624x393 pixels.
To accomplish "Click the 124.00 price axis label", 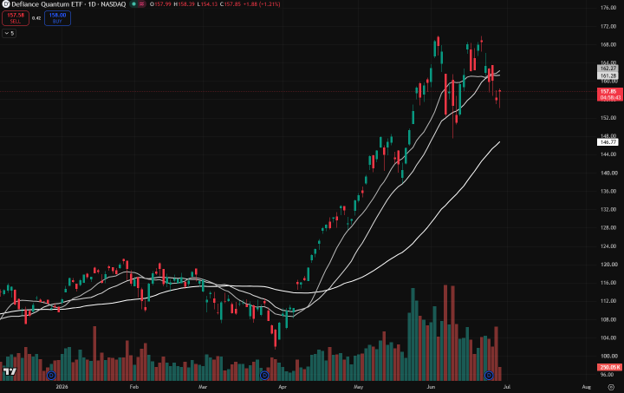I will point(608,246).
